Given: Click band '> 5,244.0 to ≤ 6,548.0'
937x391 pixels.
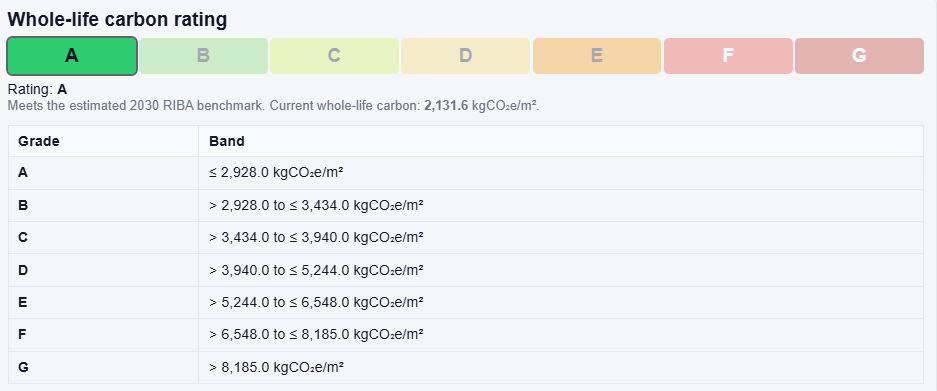Looking at the screenshot, I should click(316, 302).
